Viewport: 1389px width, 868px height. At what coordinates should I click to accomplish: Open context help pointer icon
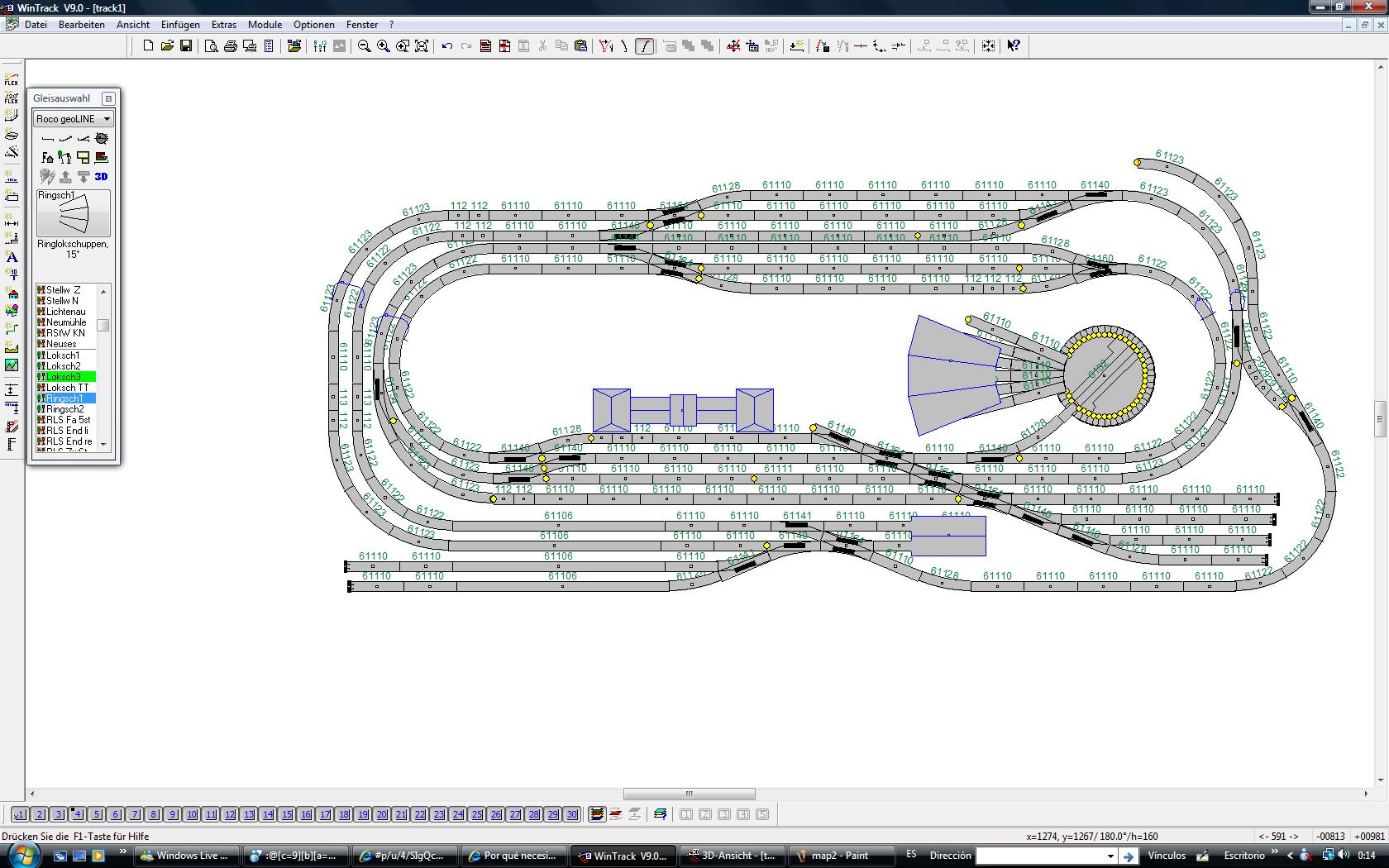[x=1014, y=45]
